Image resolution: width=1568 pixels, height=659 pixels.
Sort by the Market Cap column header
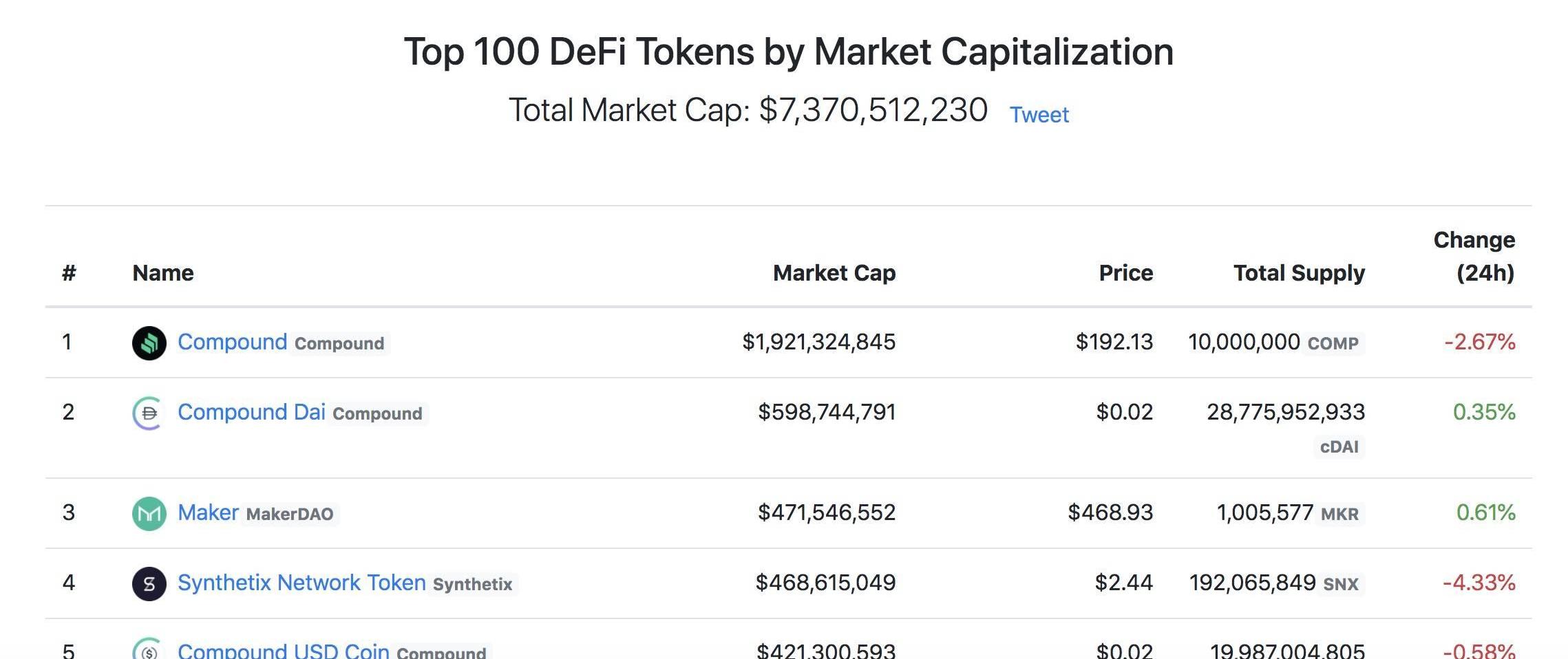tap(834, 273)
